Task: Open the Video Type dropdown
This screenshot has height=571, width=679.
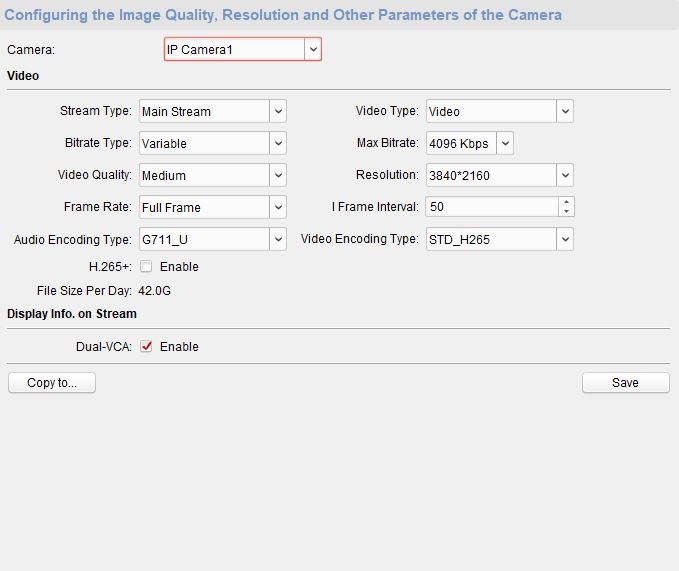Action: coord(565,111)
